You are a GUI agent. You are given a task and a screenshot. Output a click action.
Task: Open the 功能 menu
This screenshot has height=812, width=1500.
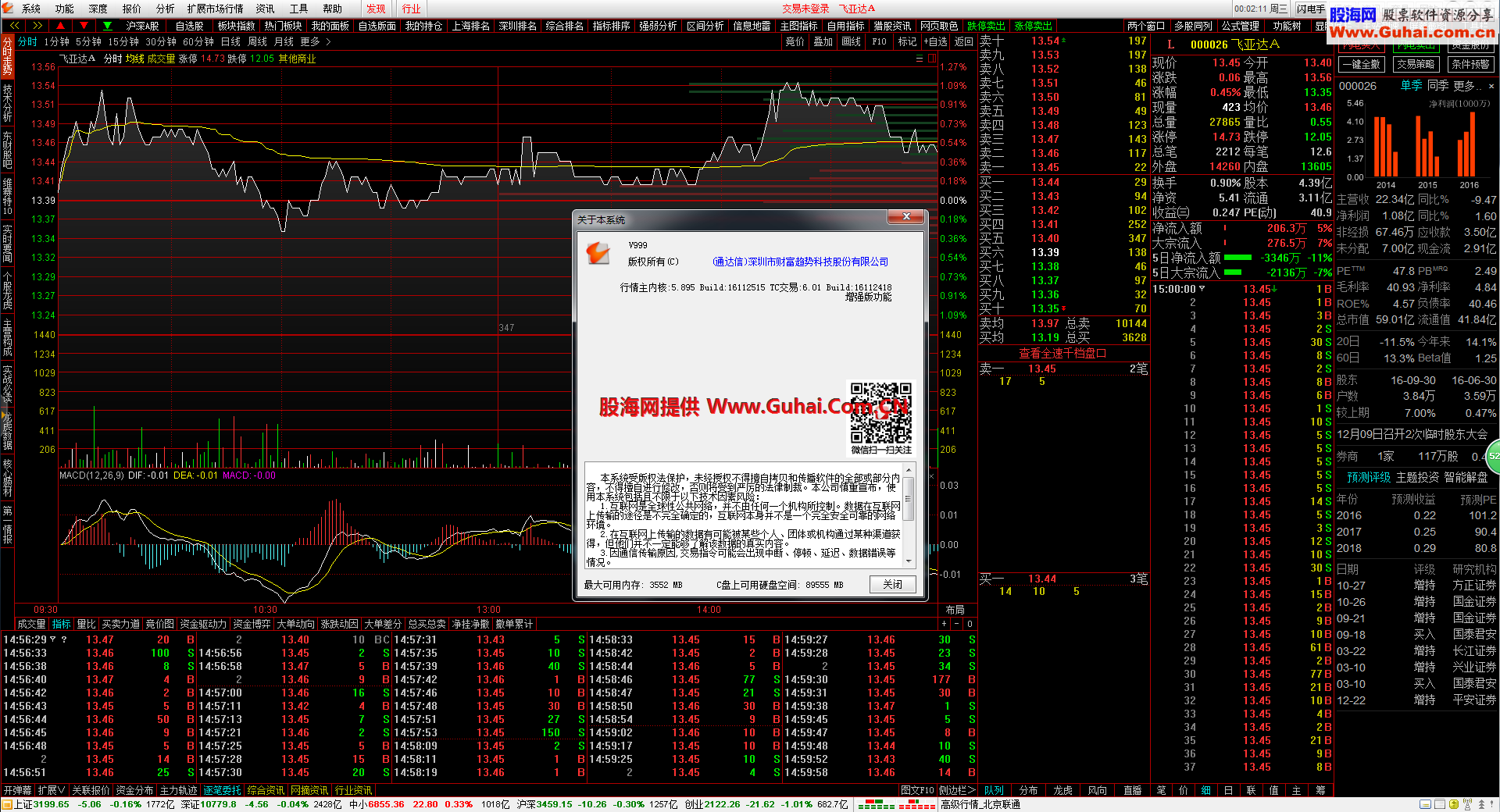pos(64,9)
